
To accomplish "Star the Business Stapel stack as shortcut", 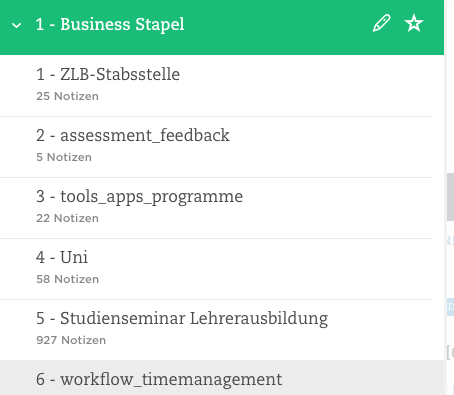I will point(414,23).
